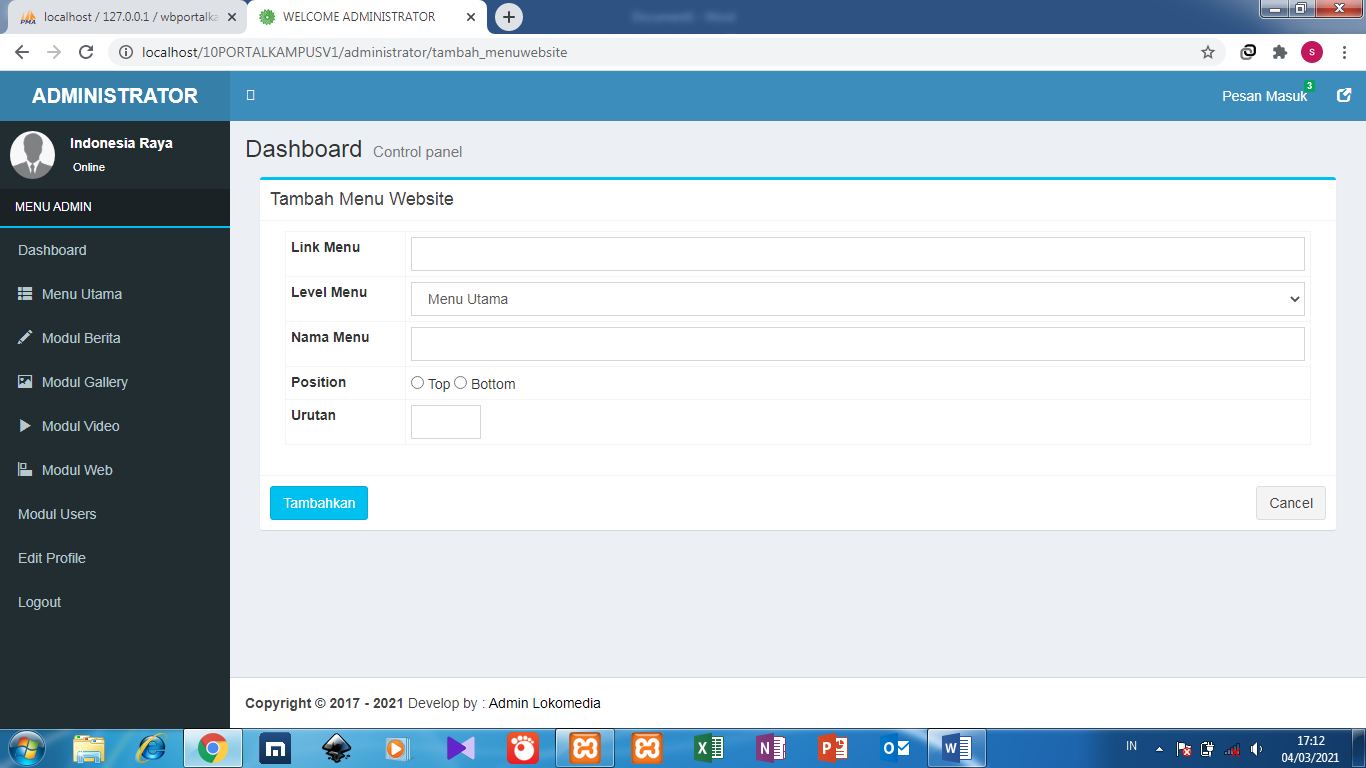Bookmark this page with the star icon
Screen dimensions: 1366x768
point(1208,52)
